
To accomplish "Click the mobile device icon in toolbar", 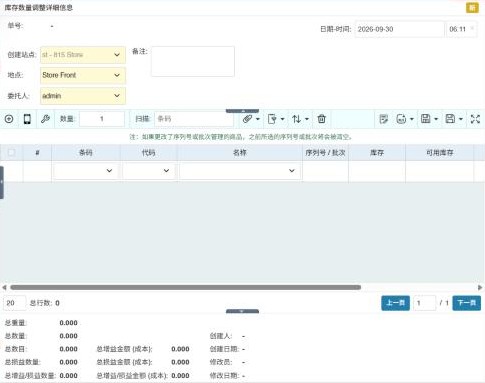I will click(27, 119).
